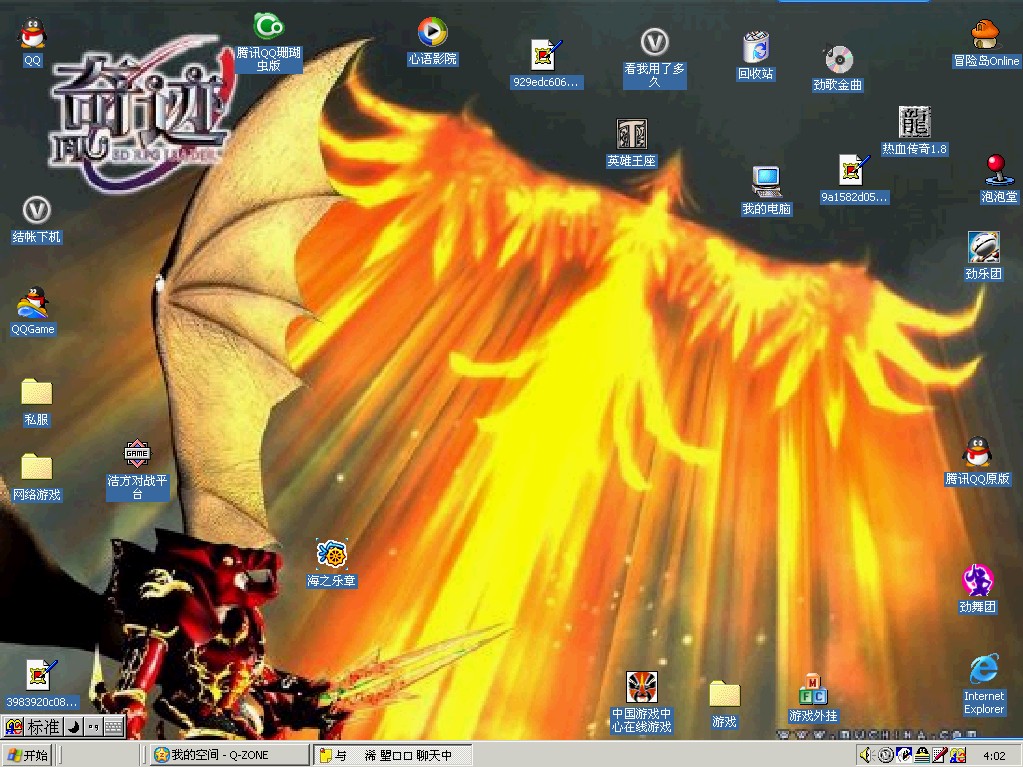The width and height of the screenshot is (1023, 767).
Task: Select the 浩方对战平台 game icon
Action: 137,454
